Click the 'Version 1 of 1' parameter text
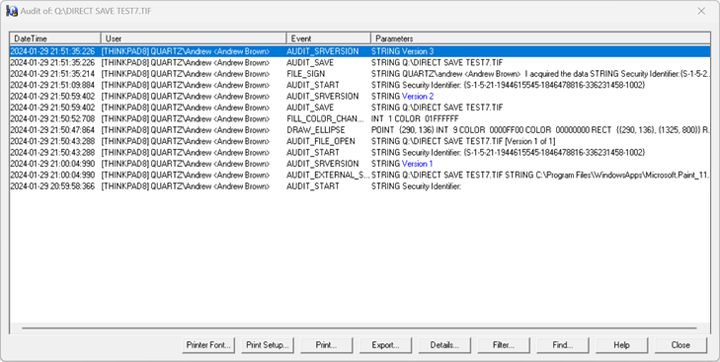This screenshot has width=720, height=362. point(530,141)
